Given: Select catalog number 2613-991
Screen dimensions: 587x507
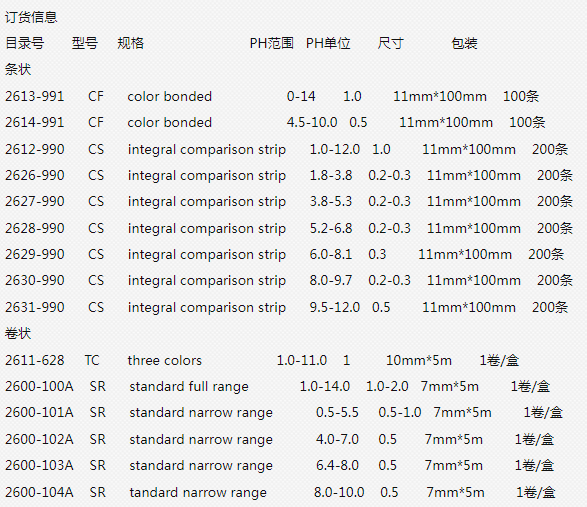Looking at the screenshot, I should (34, 97).
